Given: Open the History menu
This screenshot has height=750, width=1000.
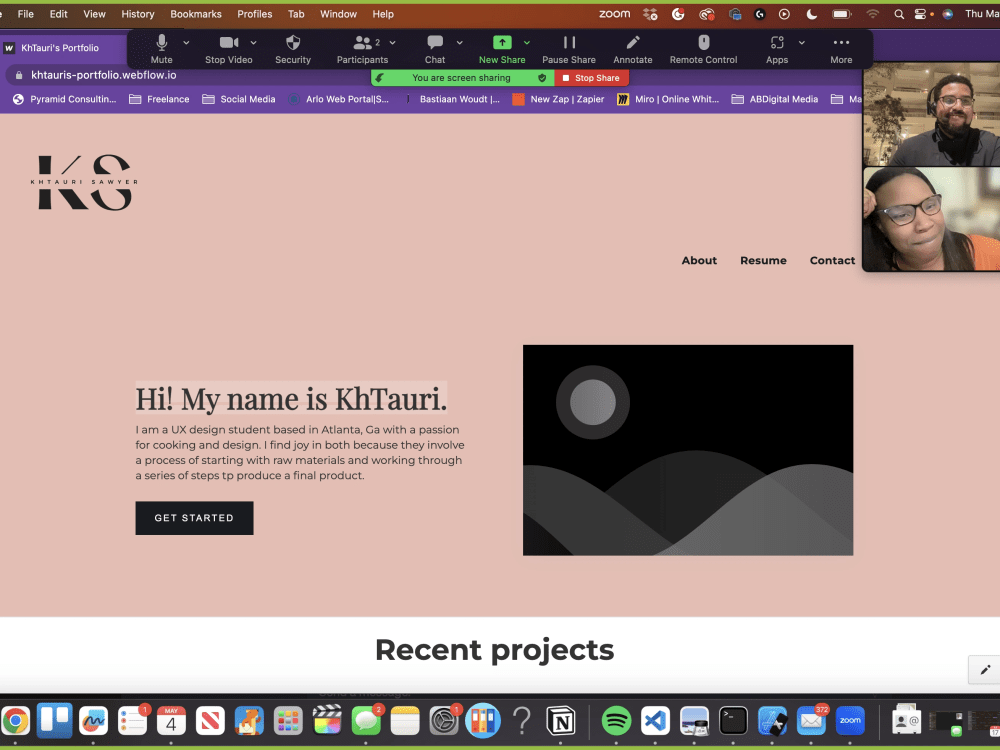Looking at the screenshot, I should click(x=138, y=14).
